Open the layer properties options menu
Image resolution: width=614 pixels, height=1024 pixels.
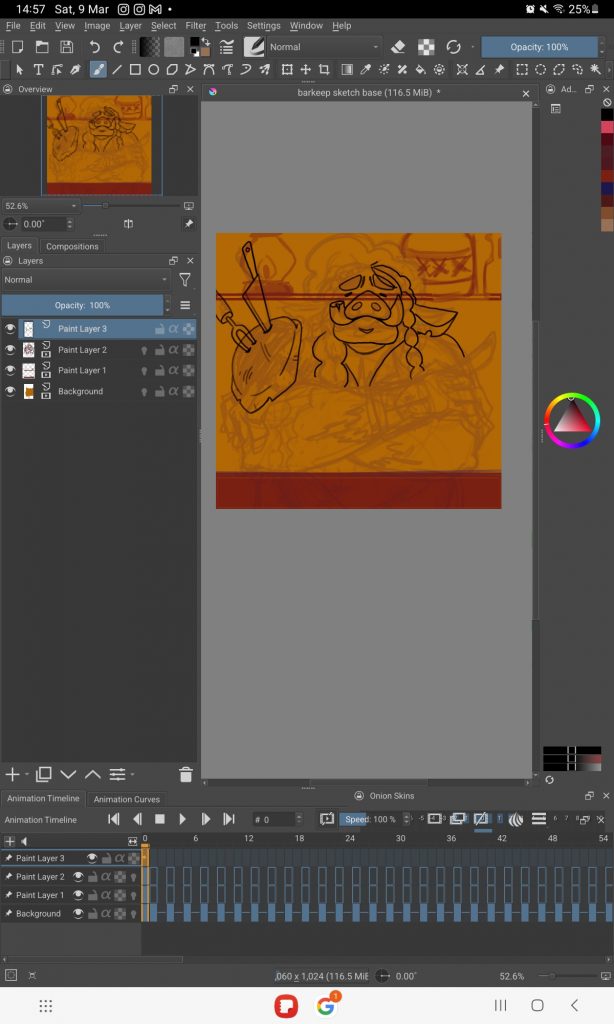coord(120,775)
